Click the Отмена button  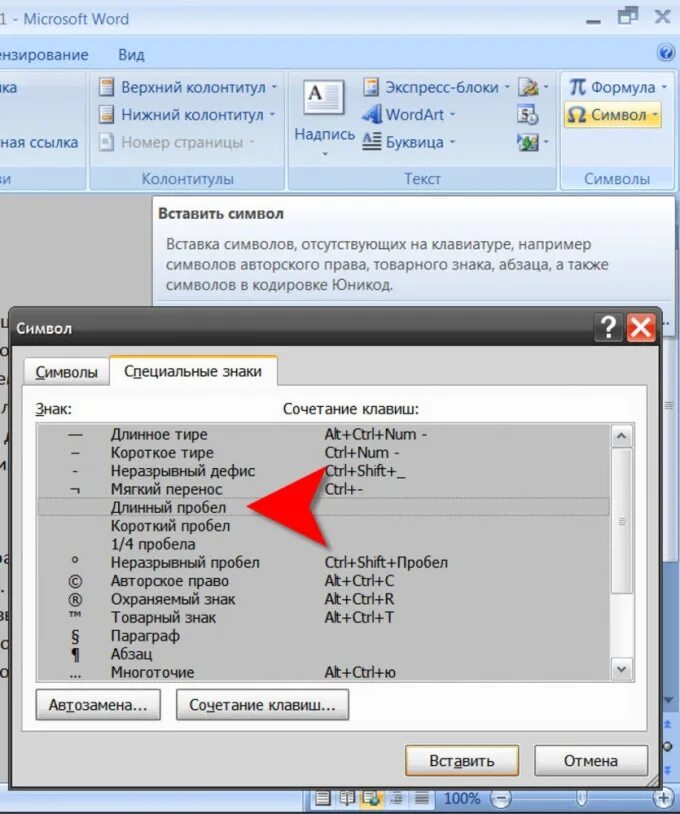click(x=591, y=761)
